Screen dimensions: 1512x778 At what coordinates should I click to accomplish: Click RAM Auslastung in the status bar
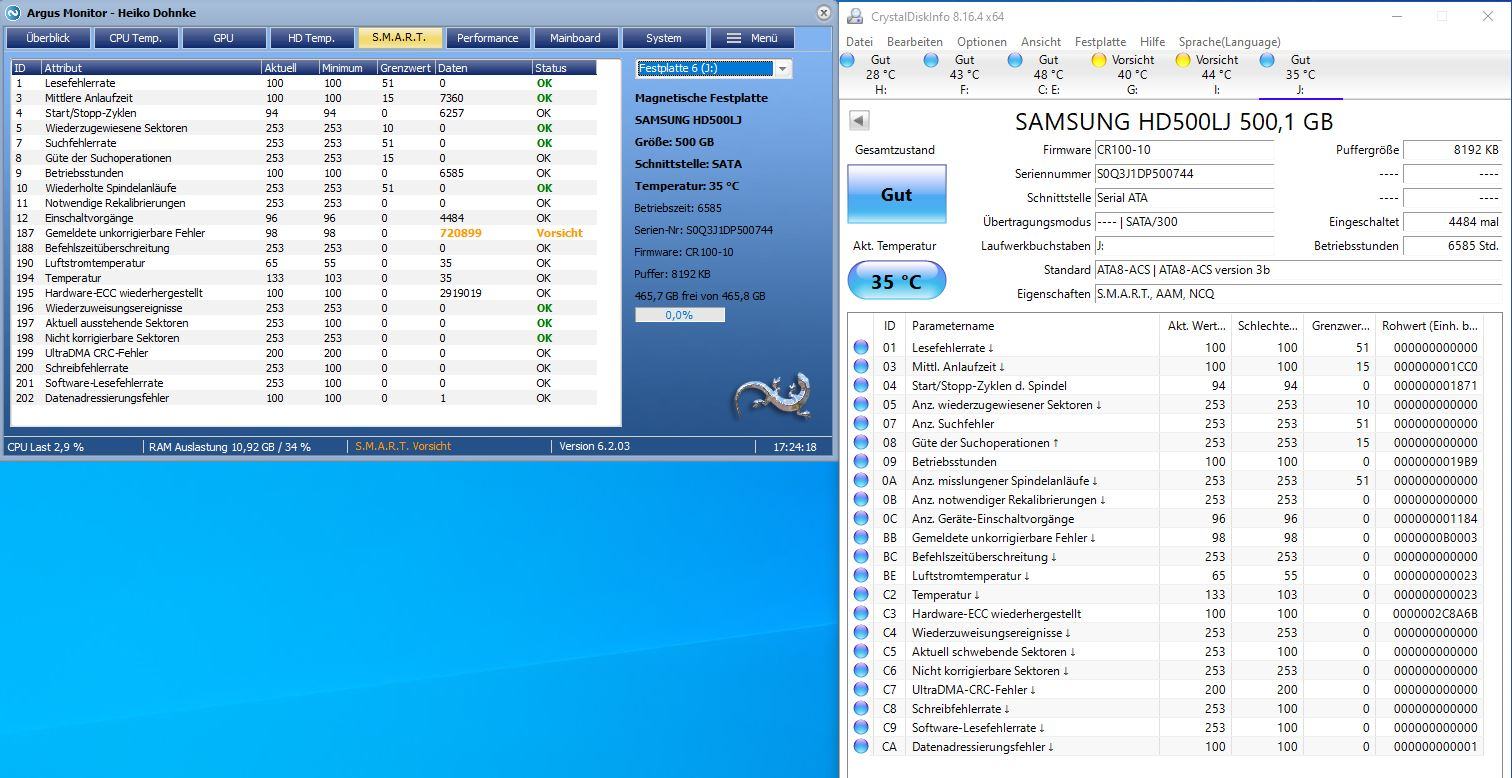pyautogui.click(x=230, y=447)
